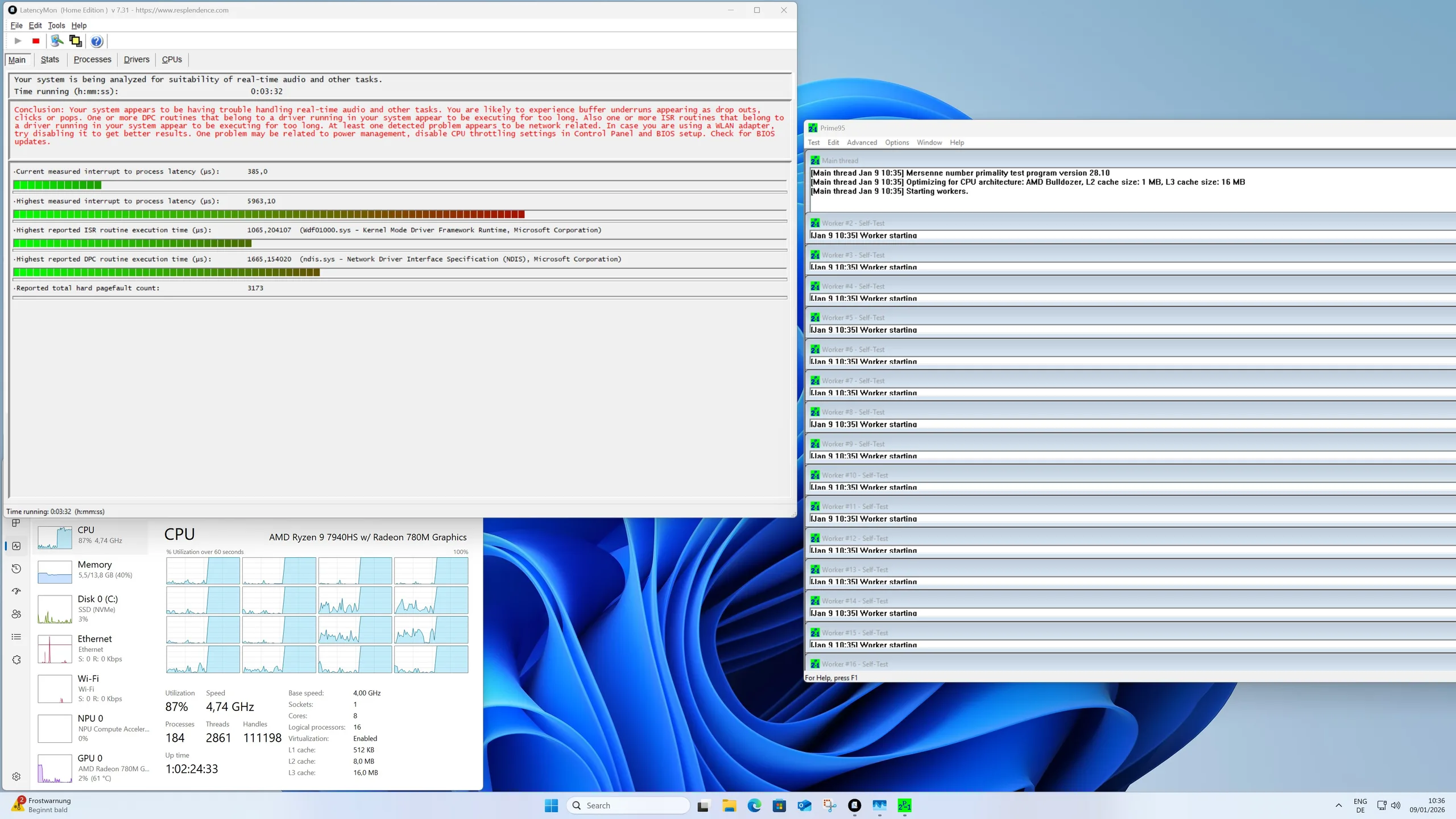Open Task Manager App history page
Screen dimensions: 1456x819
16,569
